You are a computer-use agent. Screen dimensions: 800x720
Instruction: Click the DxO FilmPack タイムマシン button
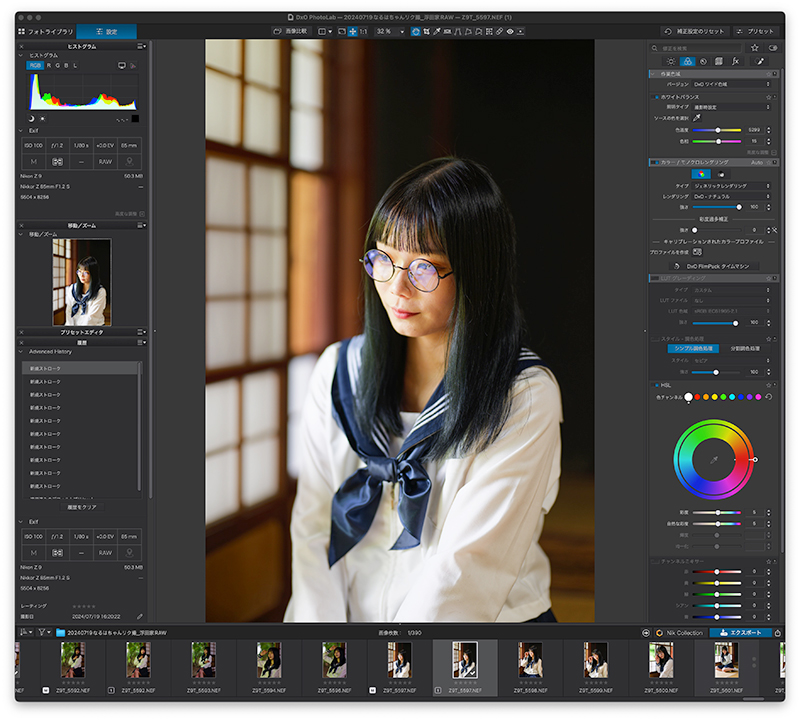click(714, 266)
